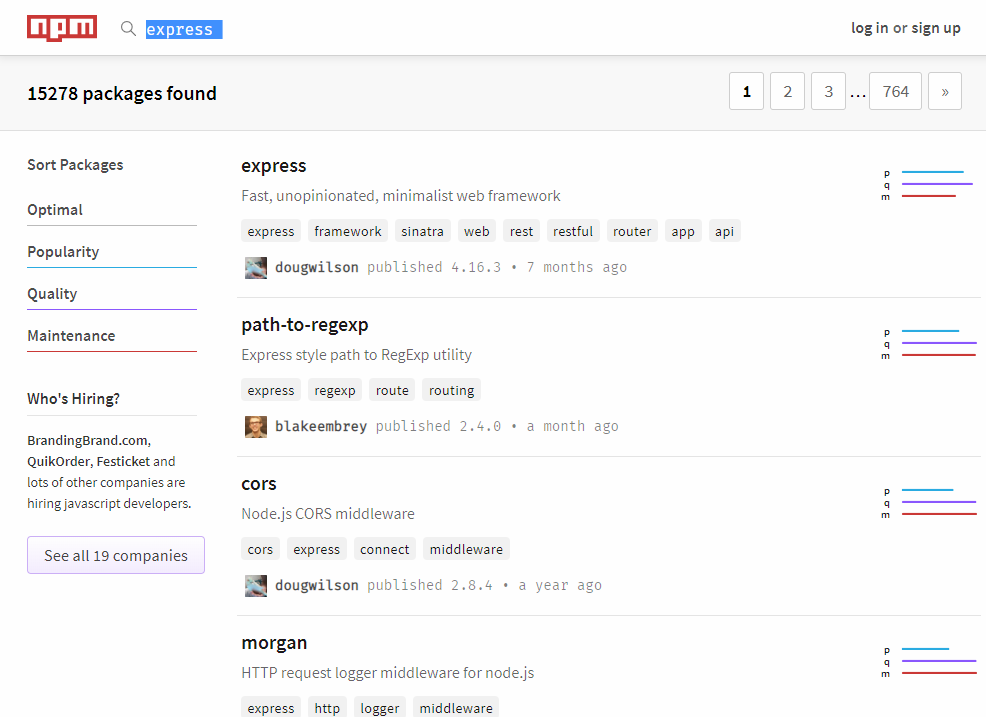
Task: Go to results page 3
Action: point(828,91)
